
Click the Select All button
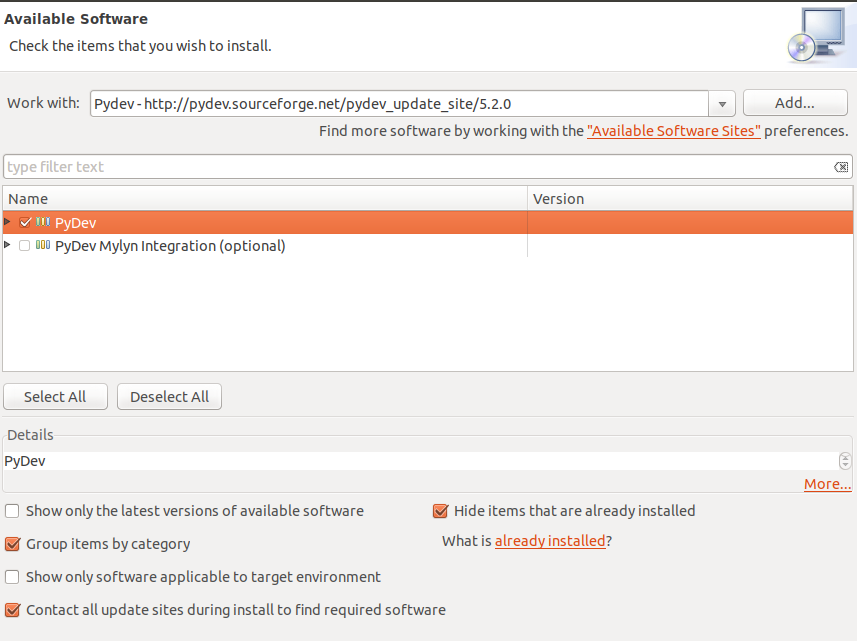click(55, 397)
